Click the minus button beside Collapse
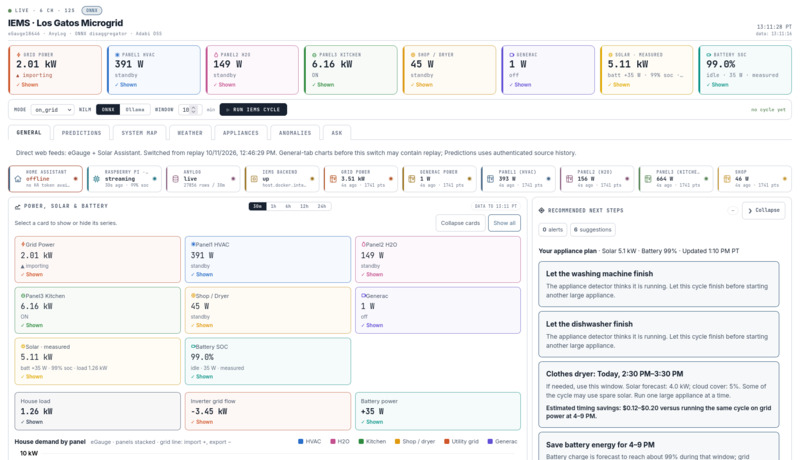806x460 pixels. 732,210
